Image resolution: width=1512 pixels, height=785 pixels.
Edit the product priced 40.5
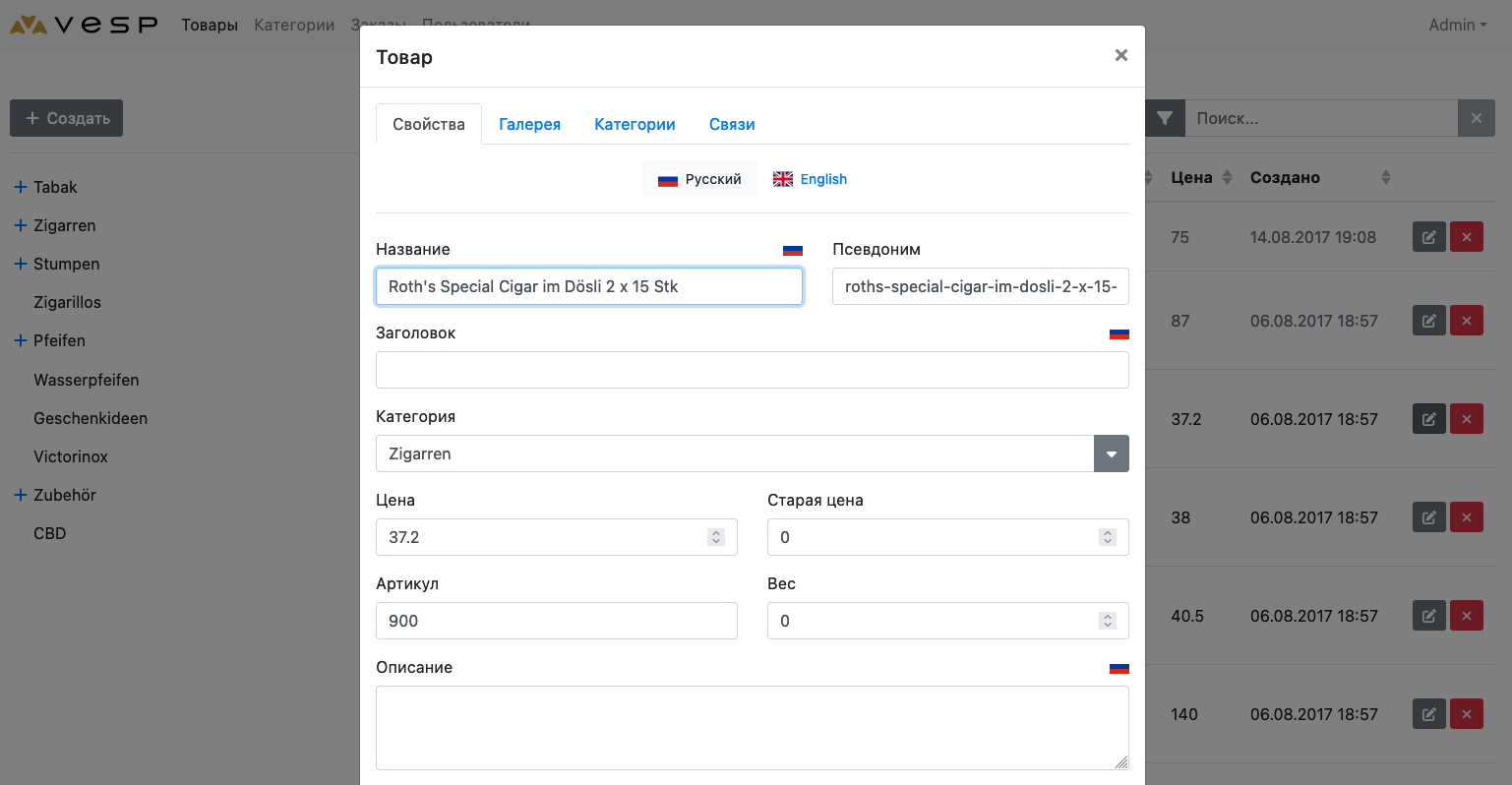pos(1428,616)
